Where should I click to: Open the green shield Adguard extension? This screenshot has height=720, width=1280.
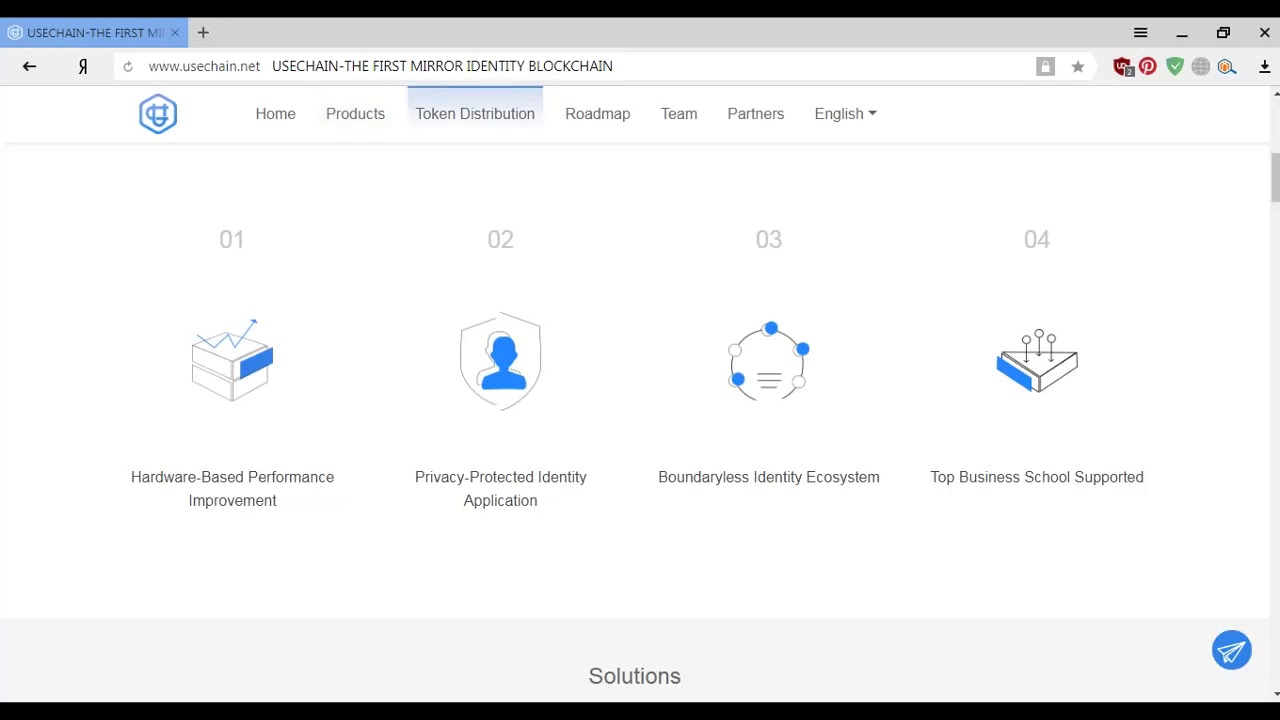1175,66
